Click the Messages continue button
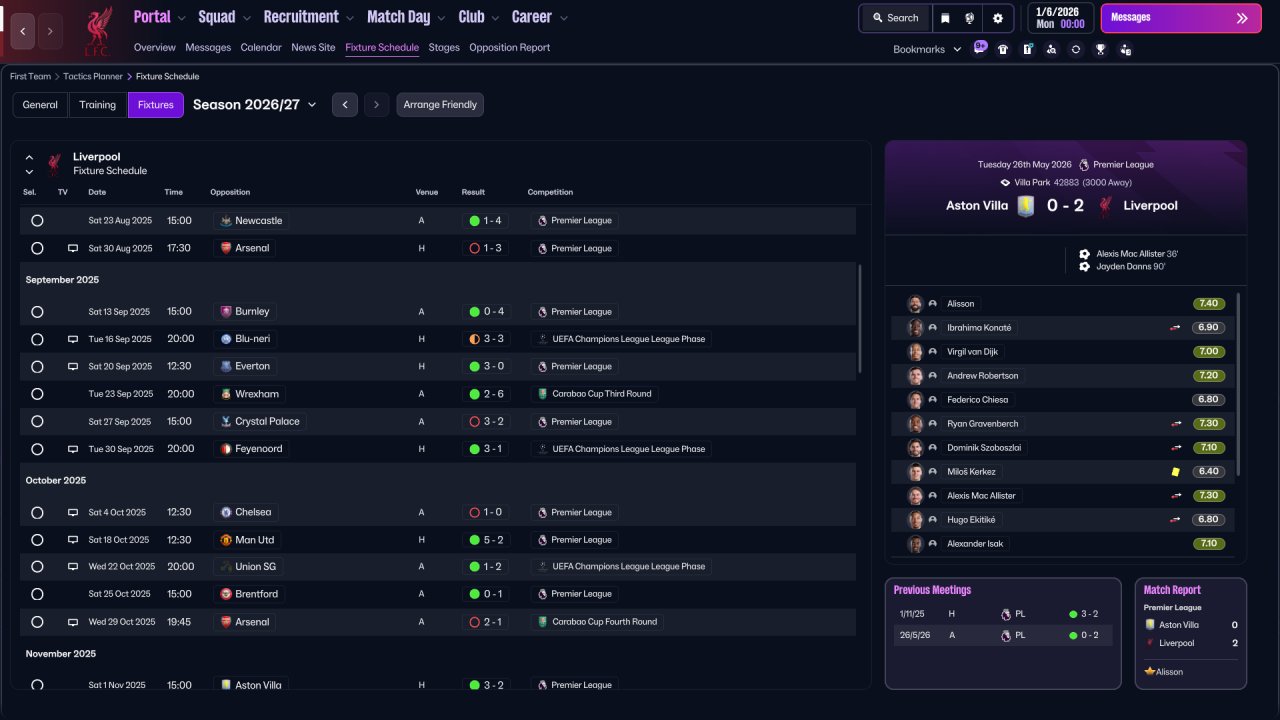Image resolution: width=1280 pixels, height=720 pixels. (1179, 18)
